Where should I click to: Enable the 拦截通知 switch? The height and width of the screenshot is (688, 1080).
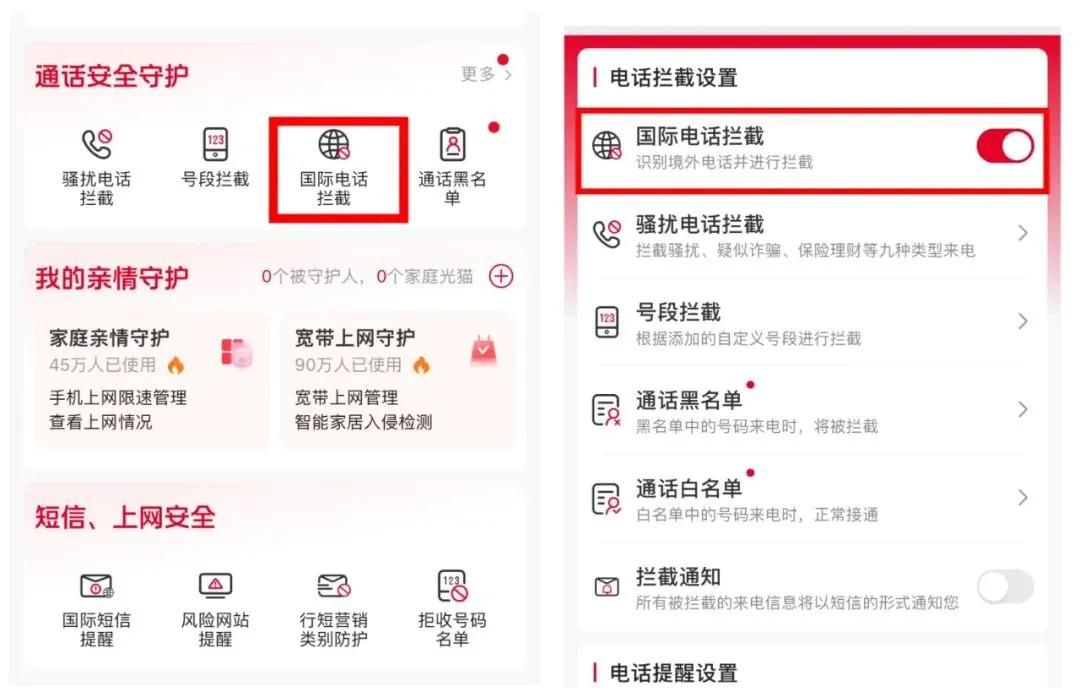(x=1005, y=587)
